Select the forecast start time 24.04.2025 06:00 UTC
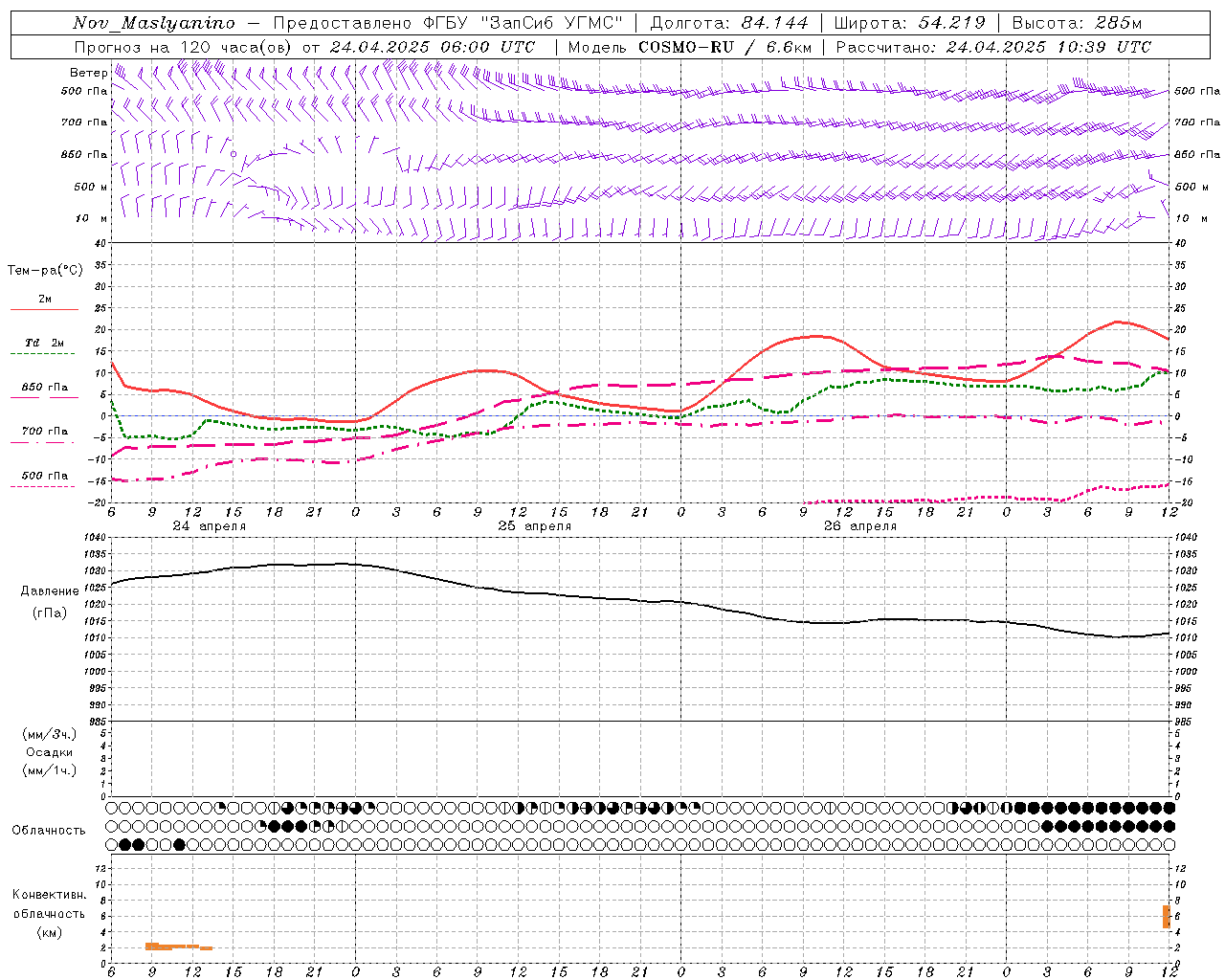The width and height of the screenshot is (1225, 980). point(433,47)
